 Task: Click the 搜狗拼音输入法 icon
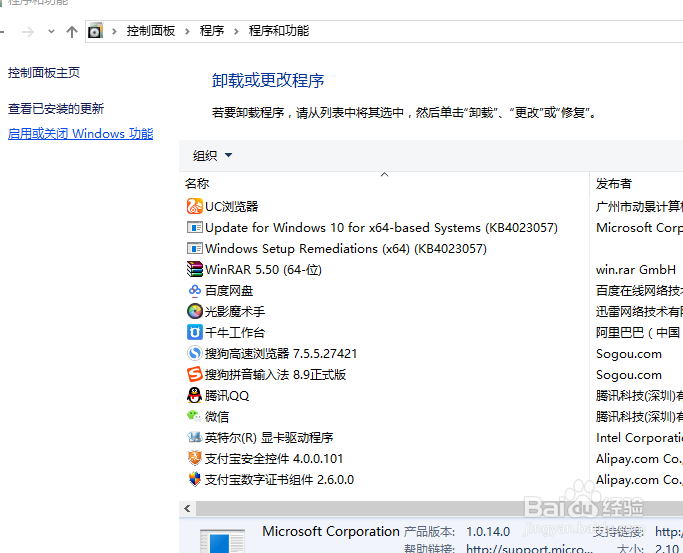point(195,374)
